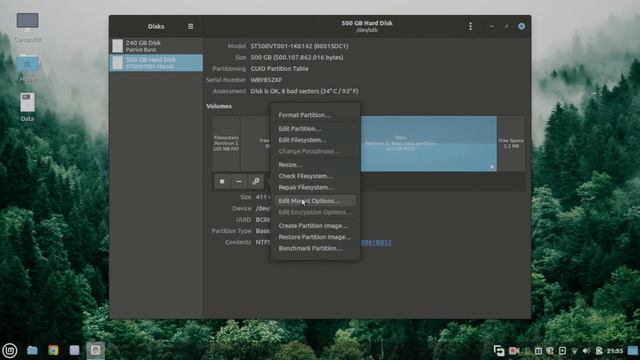
Task: Open purple app icon in taskbar
Action: [74, 350]
